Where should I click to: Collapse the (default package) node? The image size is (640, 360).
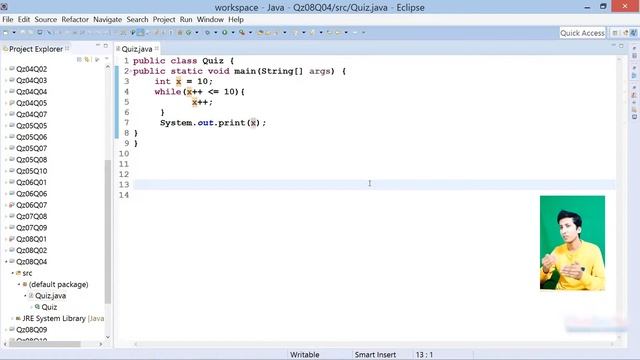point(19,284)
